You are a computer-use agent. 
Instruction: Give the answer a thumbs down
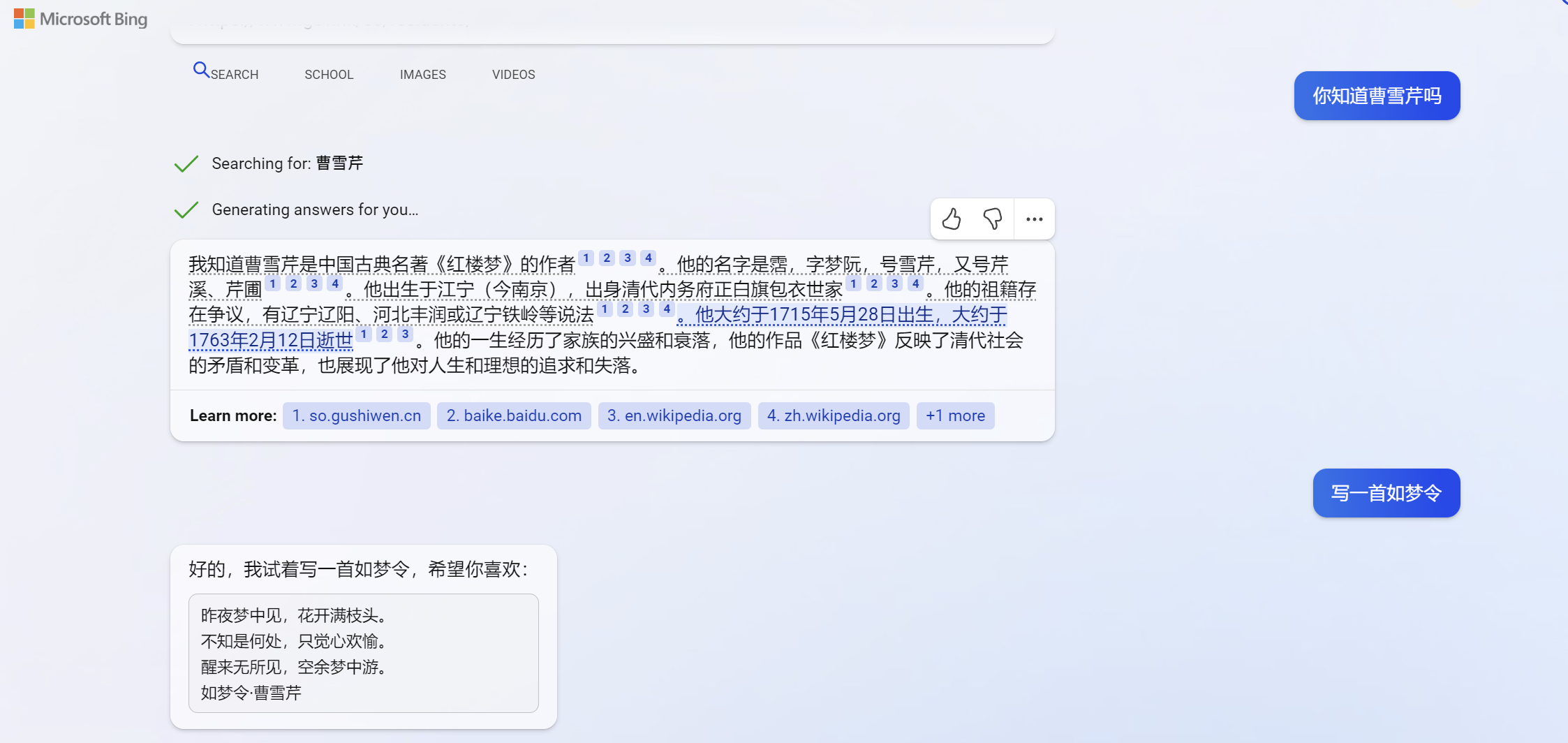(x=993, y=219)
